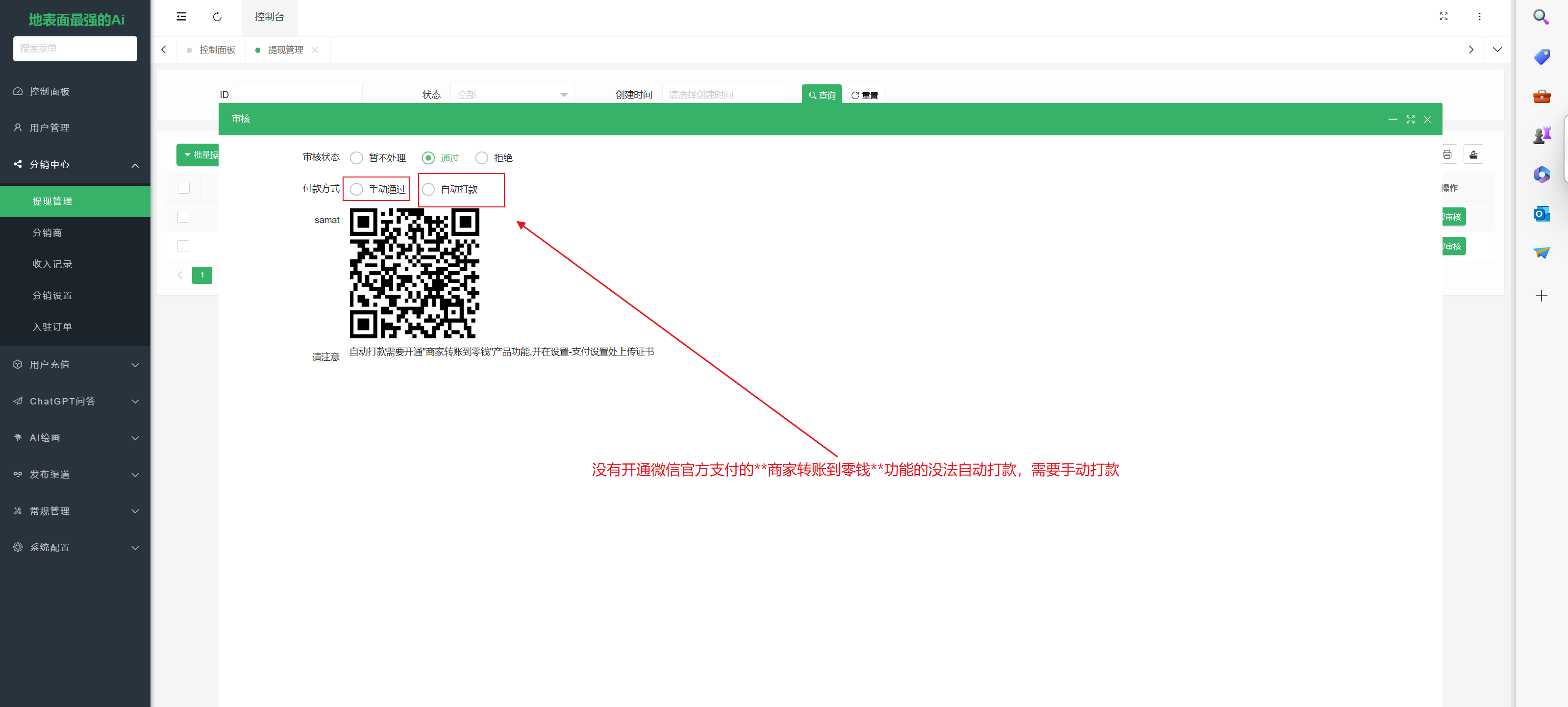
Task: Expand the 发布渠道 menu group
Action: click(75, 475)
